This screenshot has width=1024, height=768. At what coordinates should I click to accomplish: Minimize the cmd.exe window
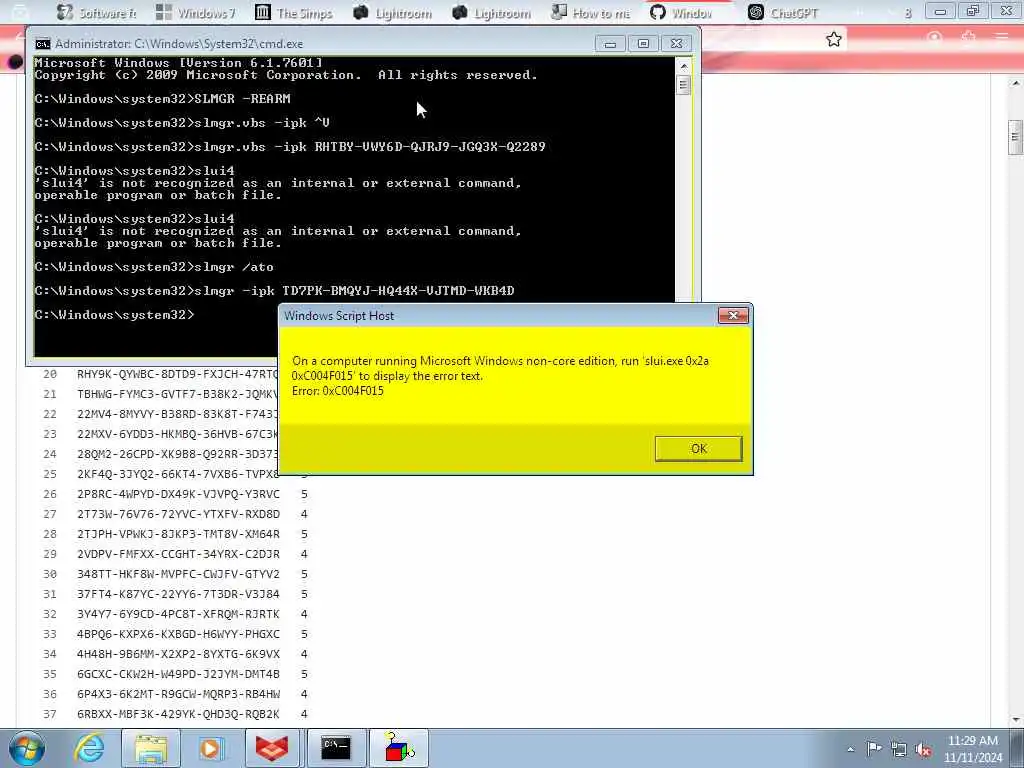[x=610, y=44]
